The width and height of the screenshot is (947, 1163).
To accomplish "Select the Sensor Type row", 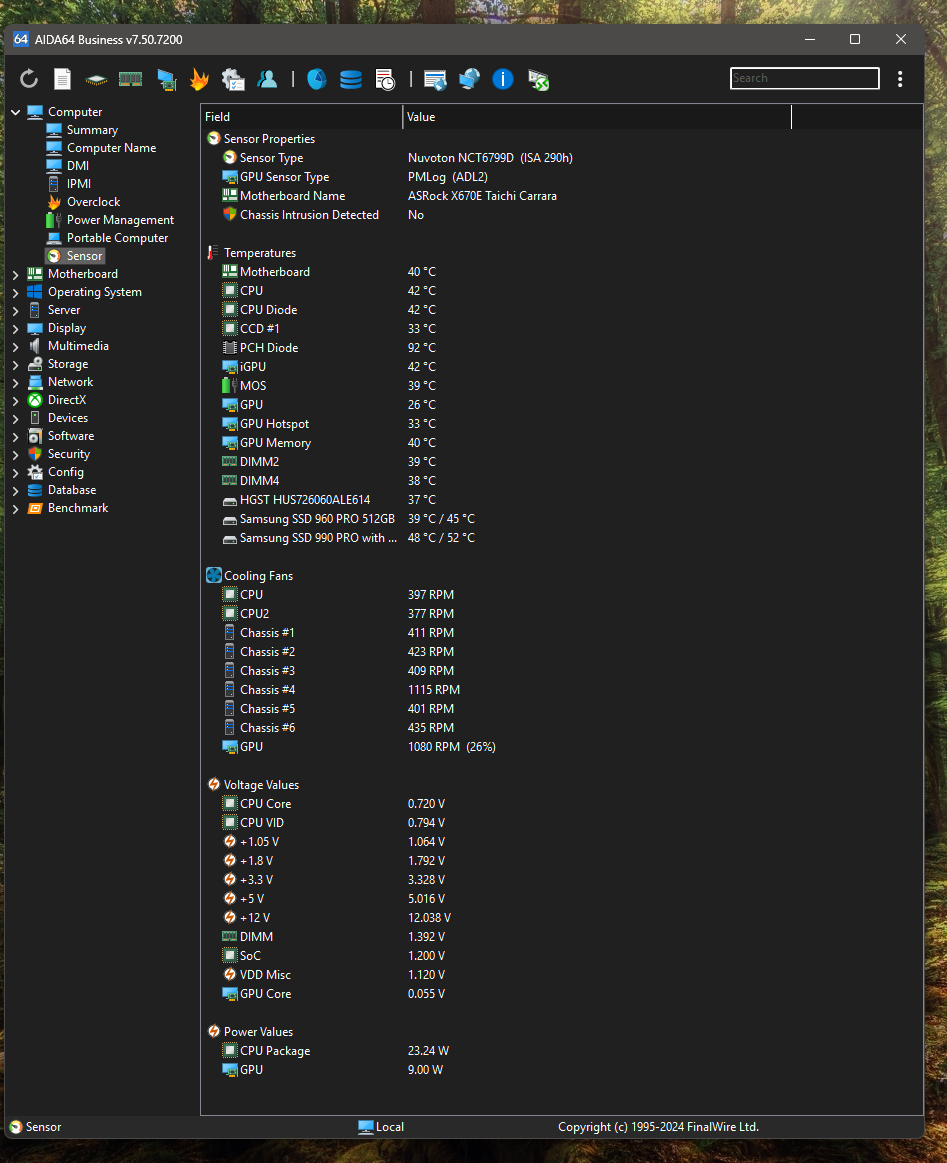I will tap(561, 158).
